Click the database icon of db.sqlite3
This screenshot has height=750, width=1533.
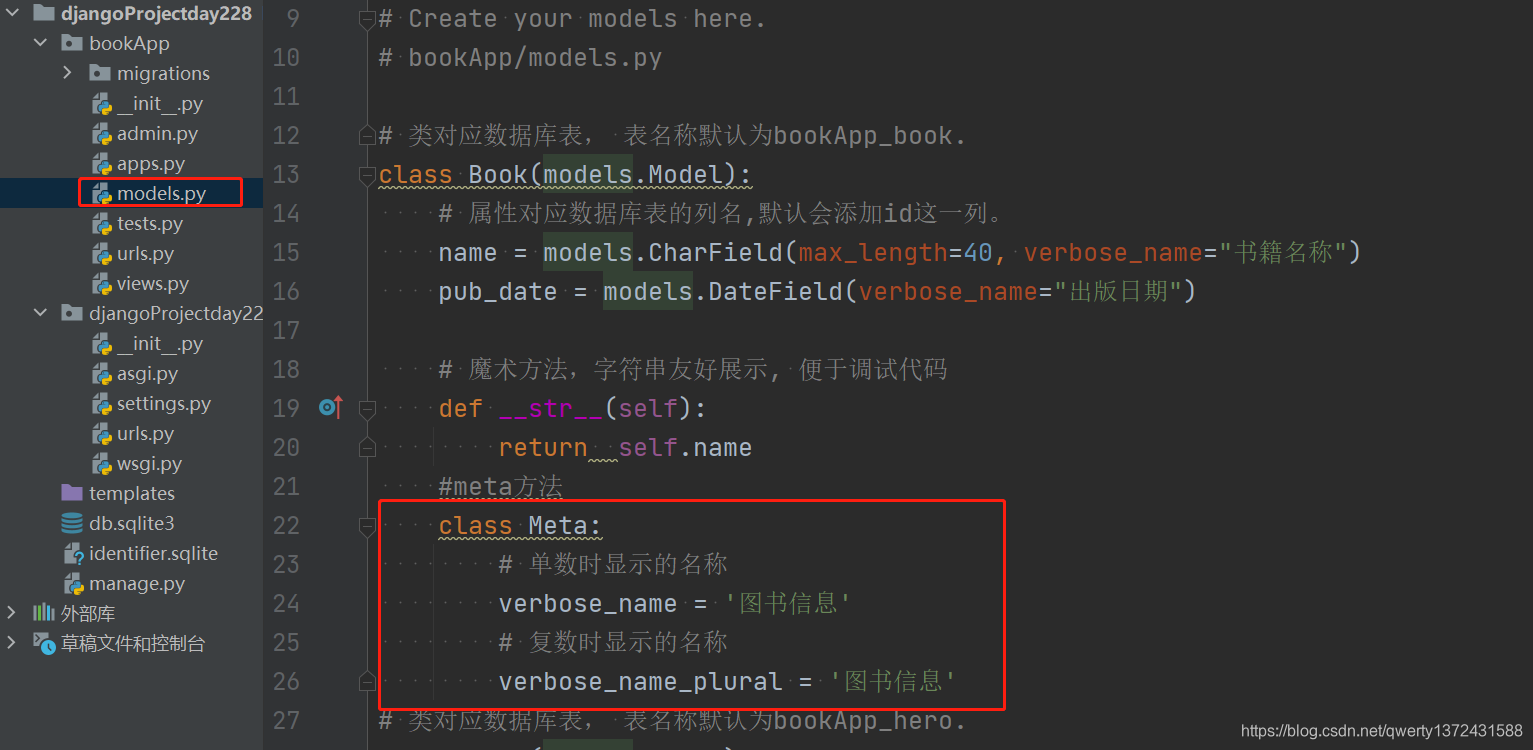point(72,523)
